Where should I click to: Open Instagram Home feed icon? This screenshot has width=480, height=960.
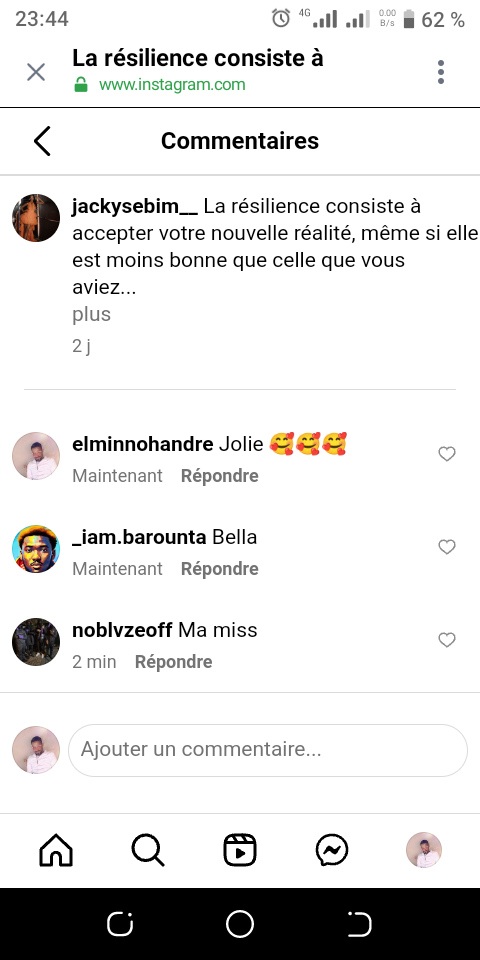(56, 850)
